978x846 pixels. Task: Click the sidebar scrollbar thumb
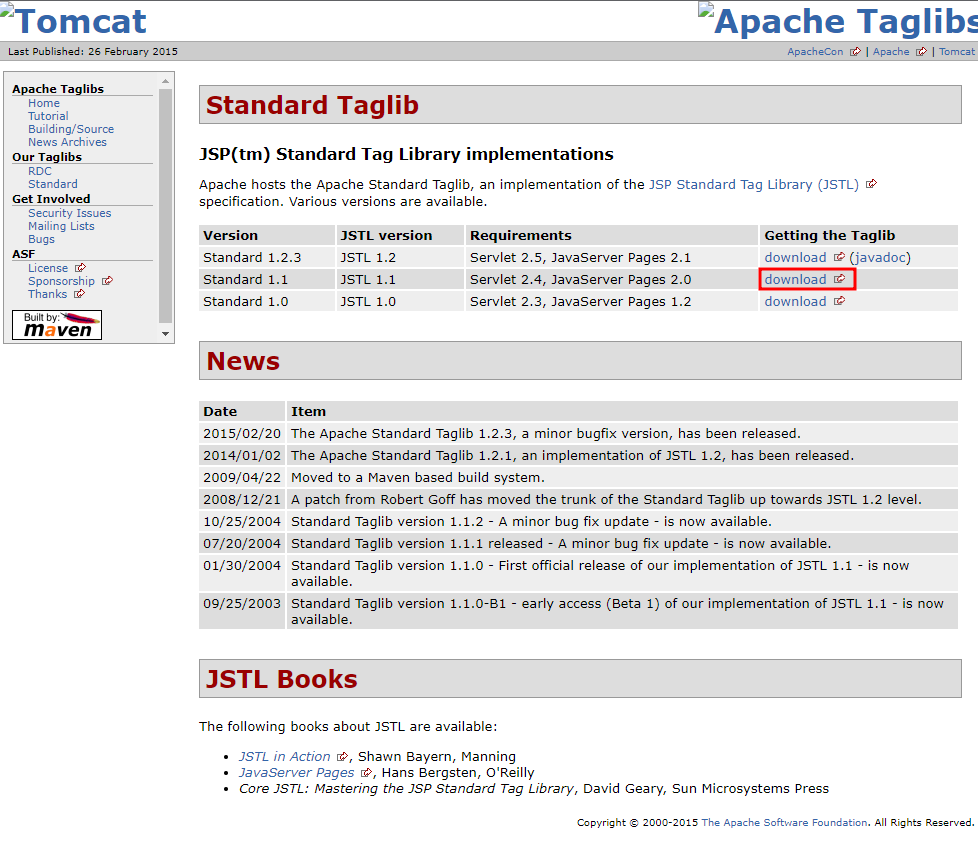(165, 206)
